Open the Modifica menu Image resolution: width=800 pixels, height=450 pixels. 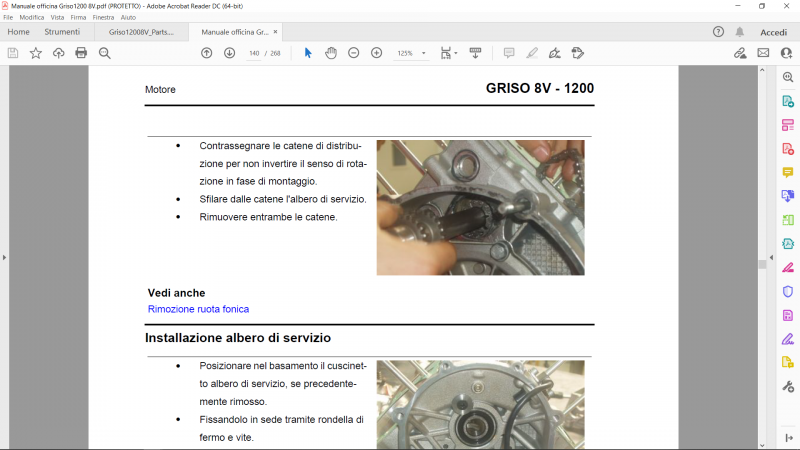coord(32,17)
